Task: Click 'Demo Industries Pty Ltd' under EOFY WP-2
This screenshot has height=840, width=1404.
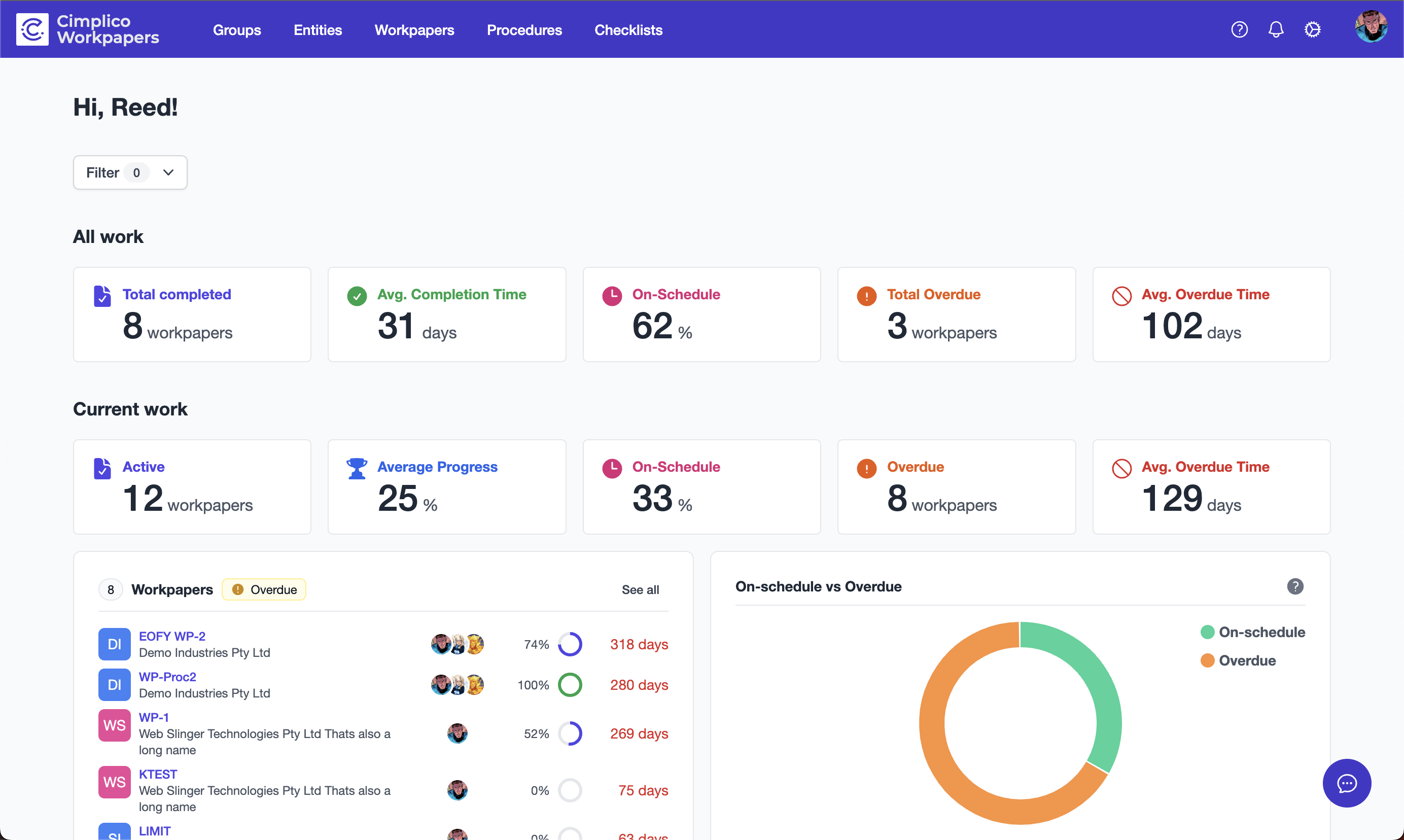Action: point(204,653)
